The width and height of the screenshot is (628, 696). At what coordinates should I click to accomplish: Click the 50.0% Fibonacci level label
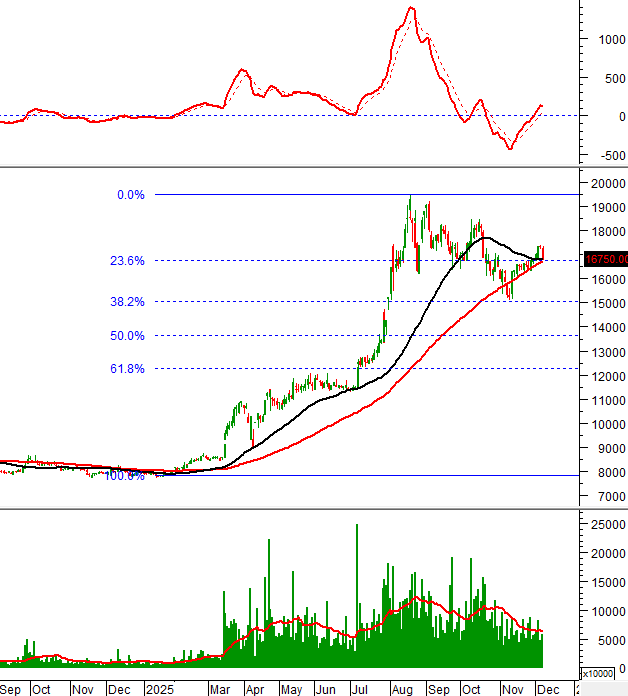coord(130,336)
